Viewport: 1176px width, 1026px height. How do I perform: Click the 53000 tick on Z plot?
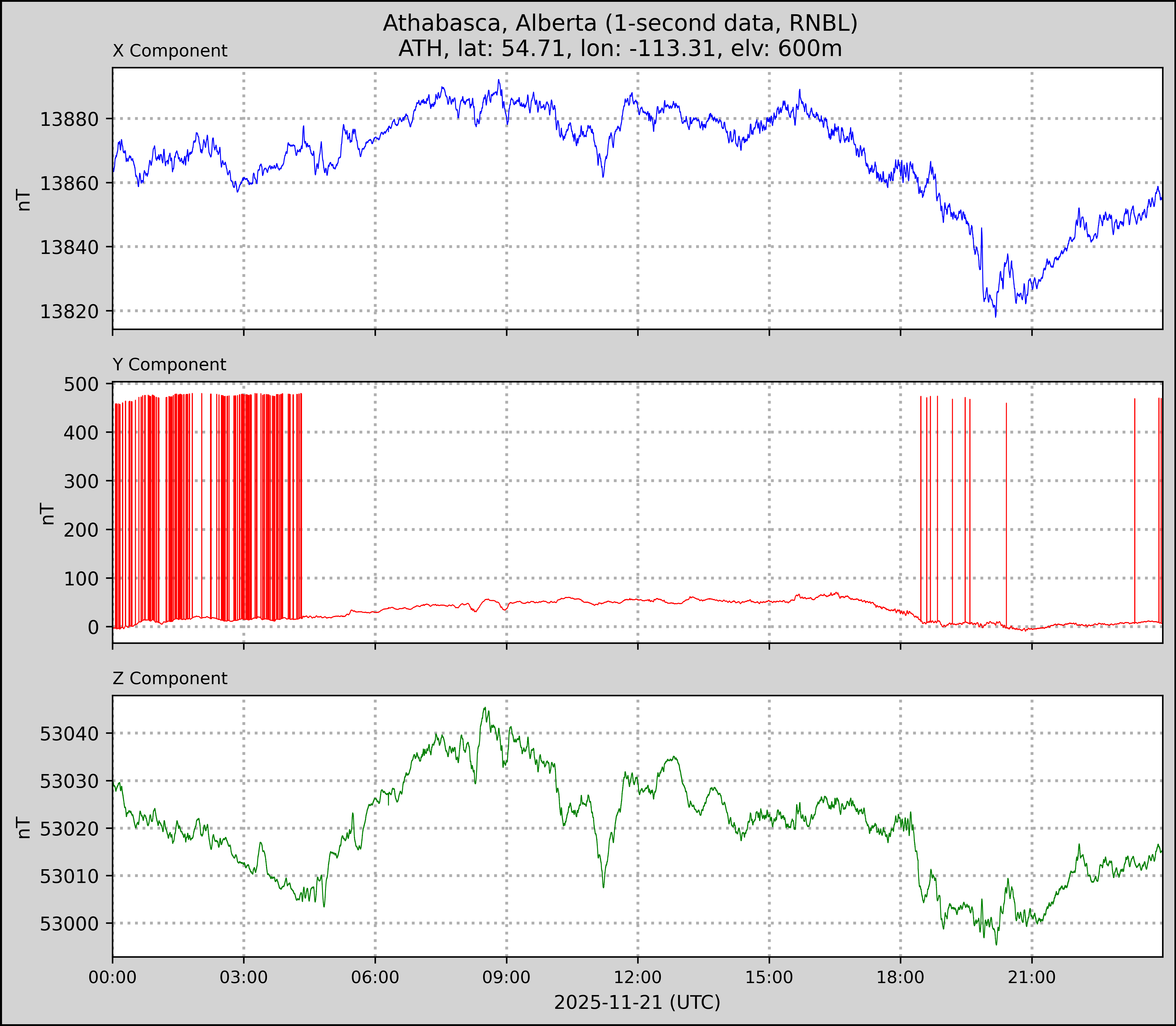69,923
